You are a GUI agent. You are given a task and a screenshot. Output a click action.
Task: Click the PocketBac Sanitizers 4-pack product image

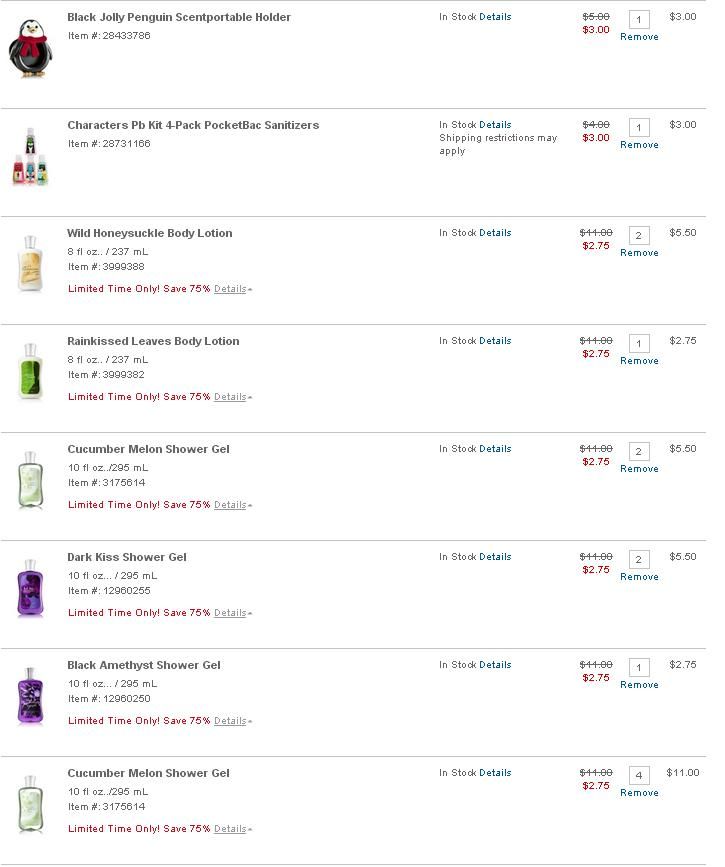[x=30, y=156]
